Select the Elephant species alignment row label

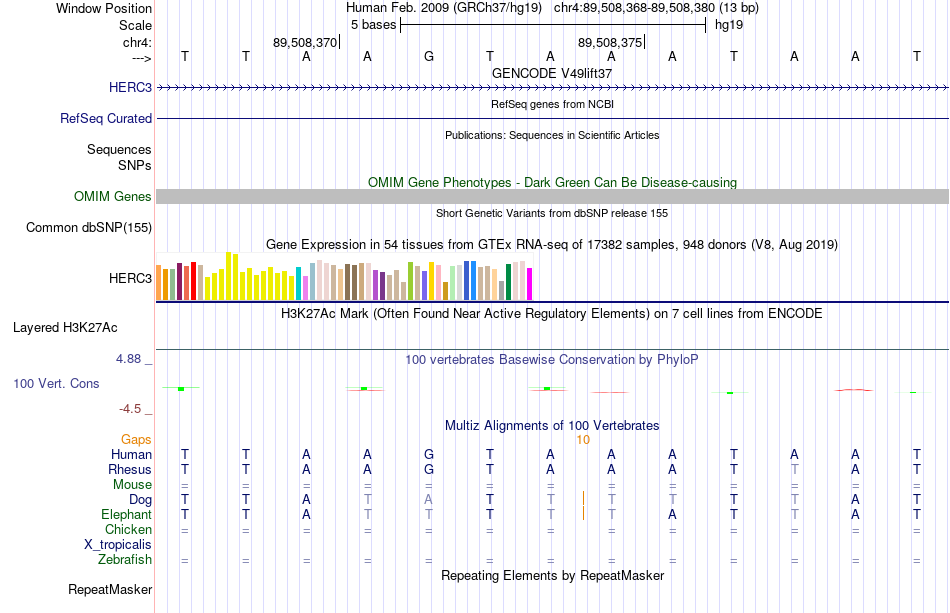[x=127, y=514]
